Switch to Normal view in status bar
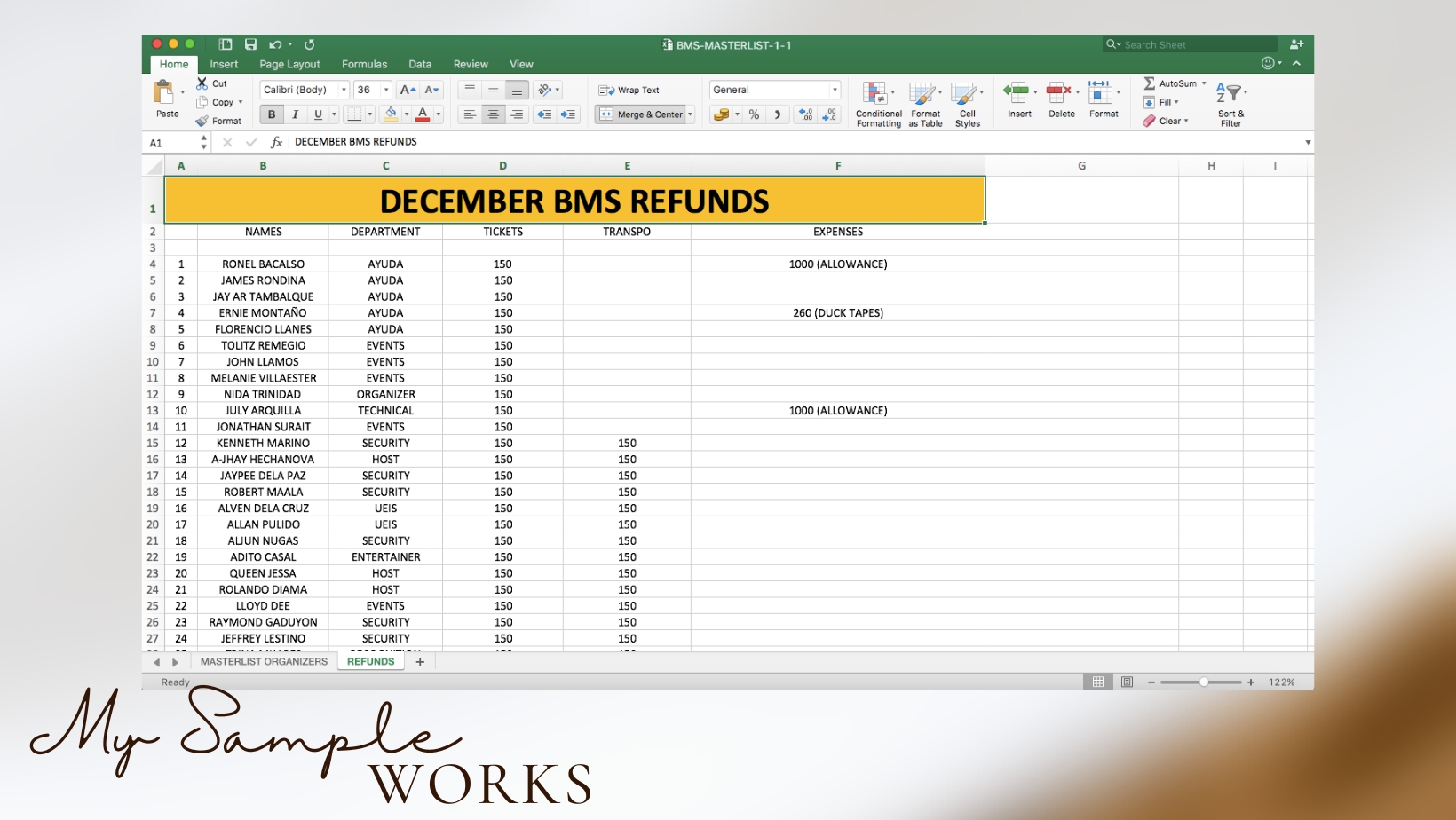1456x820 pixels. pos(1098,682)
